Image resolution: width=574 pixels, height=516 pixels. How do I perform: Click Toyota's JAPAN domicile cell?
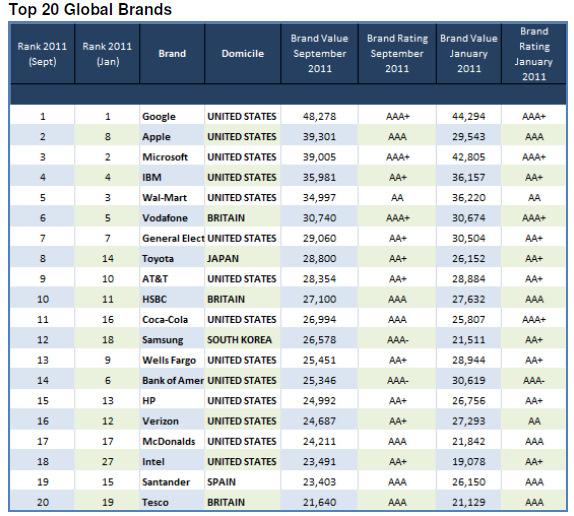coord(243,259)
